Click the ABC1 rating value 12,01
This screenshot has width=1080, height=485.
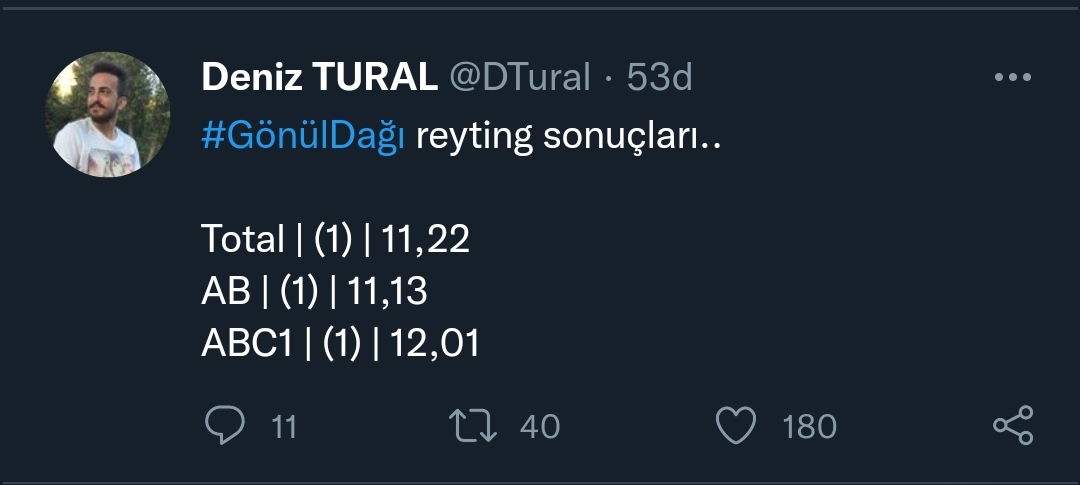click(x=434, y=343)
